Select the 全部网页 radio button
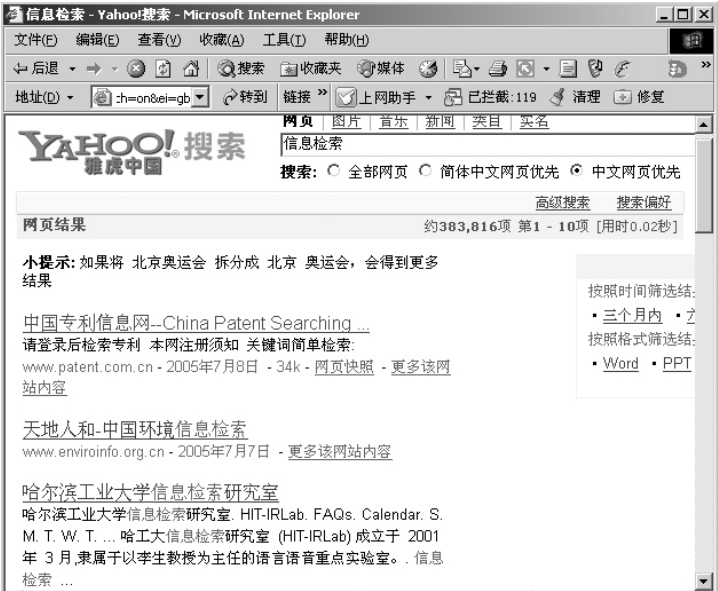718x591 pixels. pos(333,171)
